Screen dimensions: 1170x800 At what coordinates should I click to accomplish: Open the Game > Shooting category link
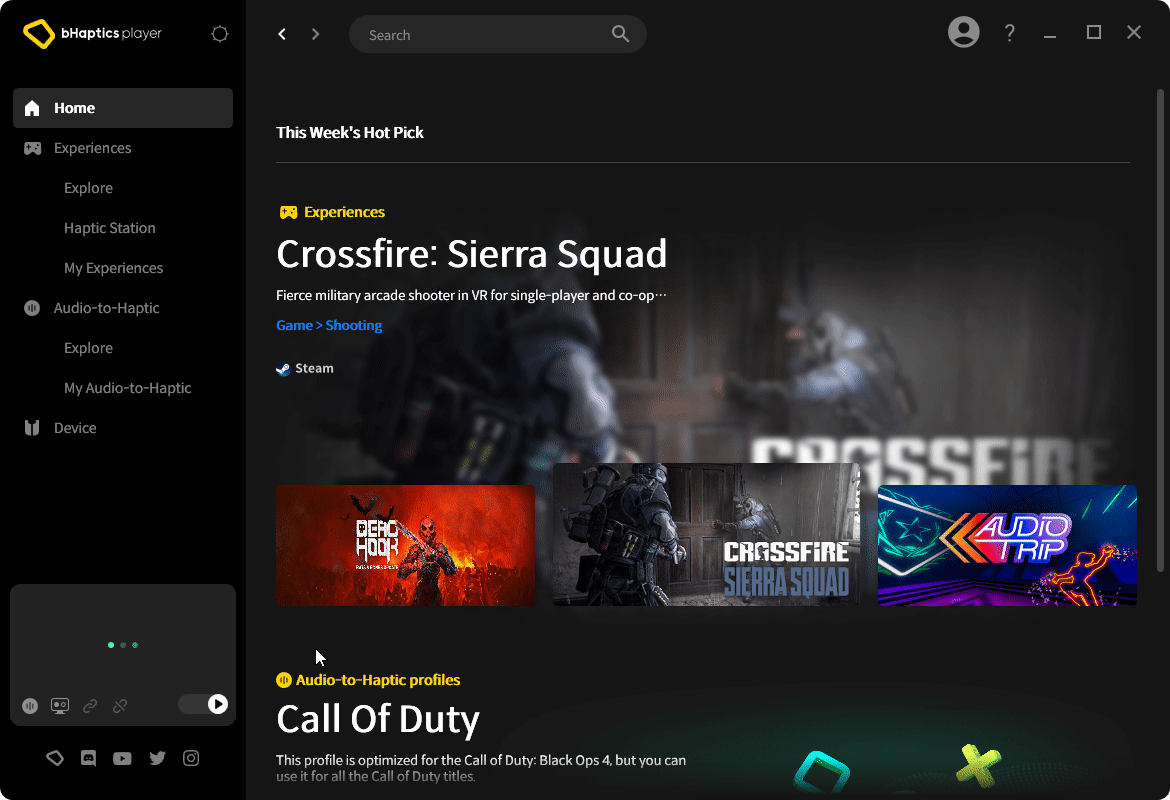329,325
